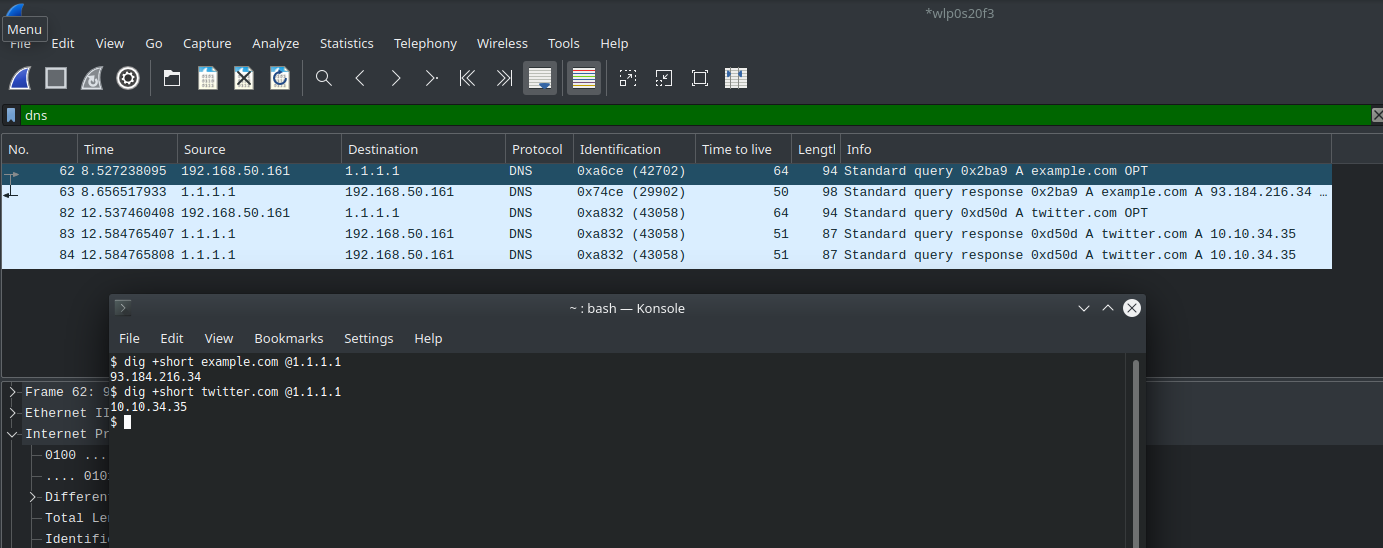The height and width of the screenshot is (548, 1383).
Task: Sort by Protocol column header
Action: click(x=539, y=149)
